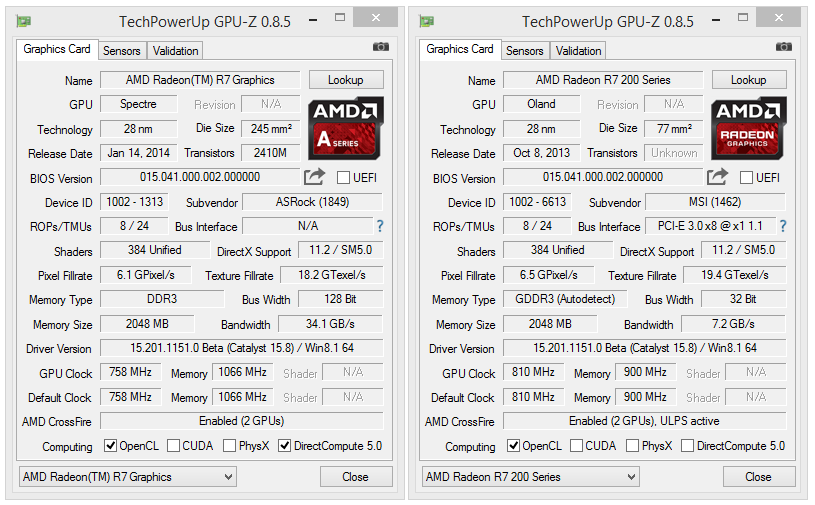Toggle OpenCL checkbox for R7 200 Series

(x=513, y=446)
